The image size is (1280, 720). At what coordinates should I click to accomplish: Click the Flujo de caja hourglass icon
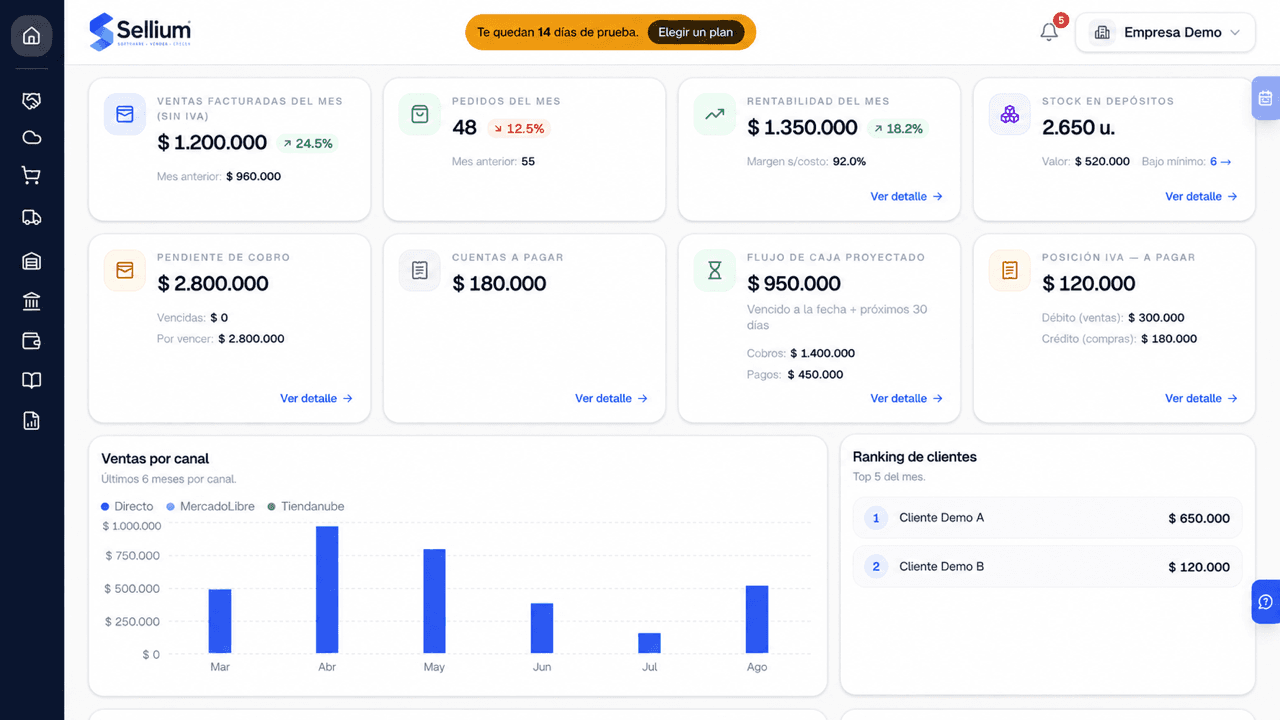point(715,270)
